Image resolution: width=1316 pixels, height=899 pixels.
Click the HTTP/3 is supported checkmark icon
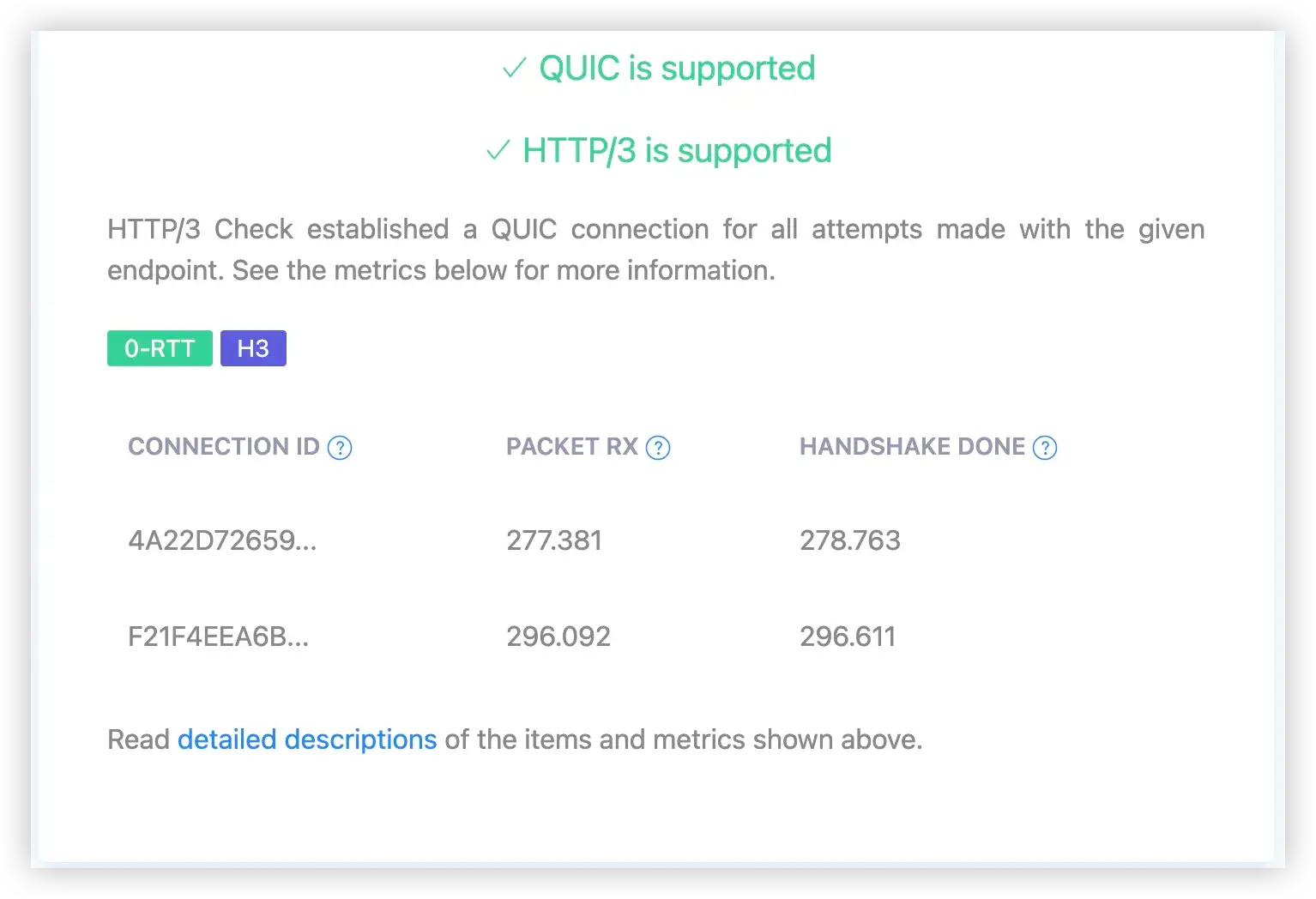click(x=498, y=151)
